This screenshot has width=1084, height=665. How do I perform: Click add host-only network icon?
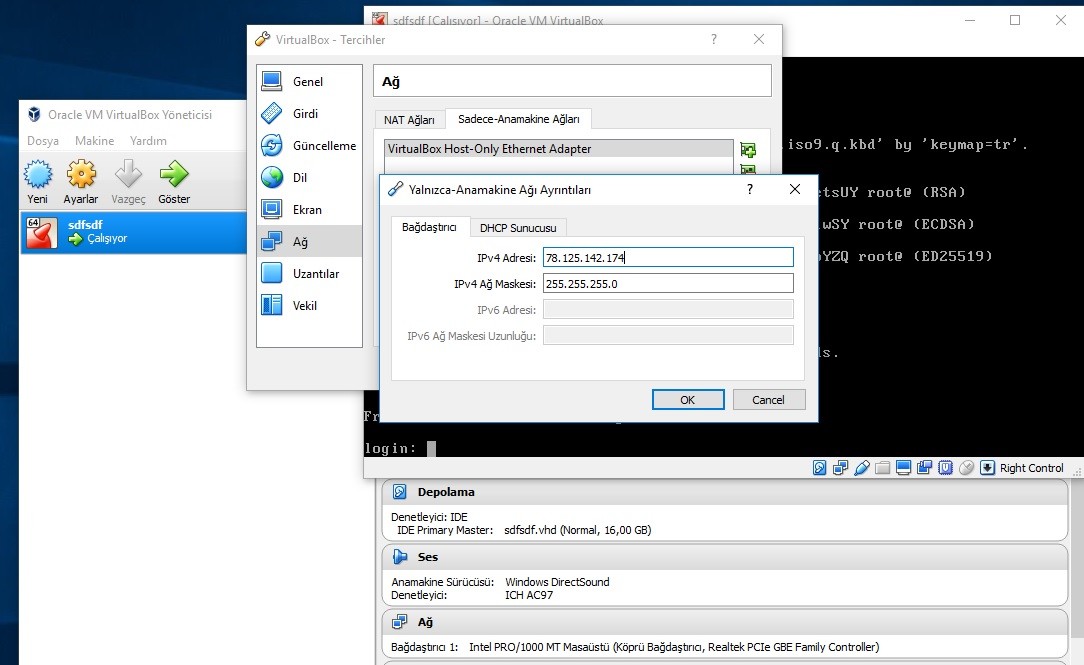[747, 150]
